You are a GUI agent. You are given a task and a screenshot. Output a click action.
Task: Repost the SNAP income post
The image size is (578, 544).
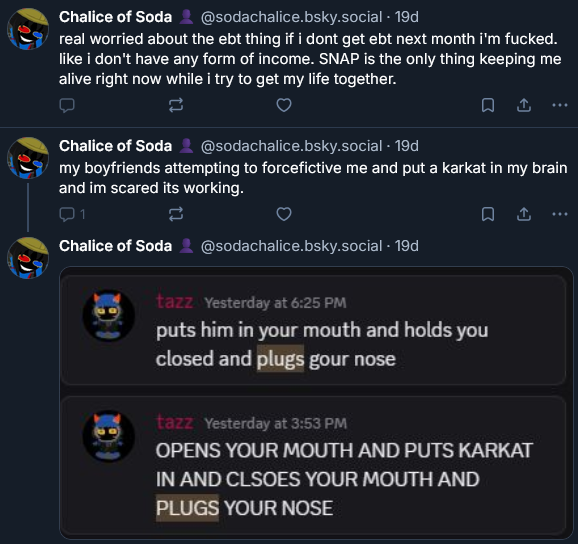tap(176, 105)
